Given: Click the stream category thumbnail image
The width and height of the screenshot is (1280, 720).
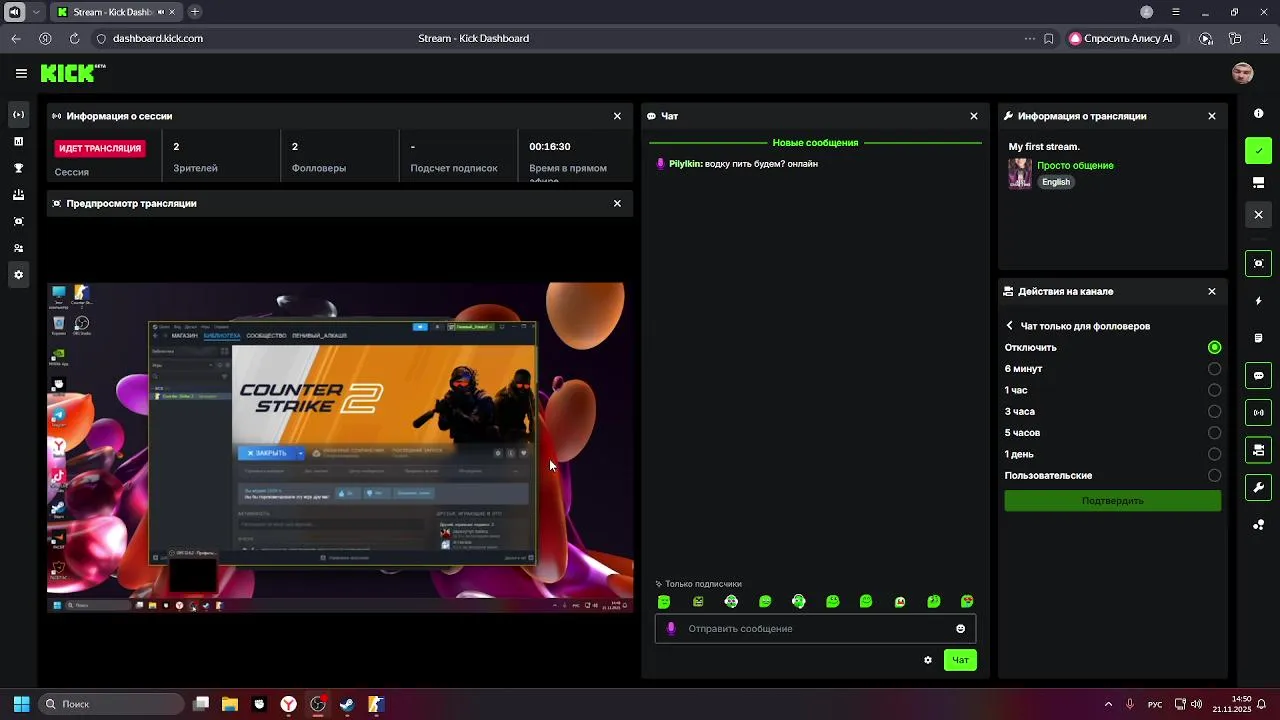Looking at the screenshot, I should tap(1020, 173).
